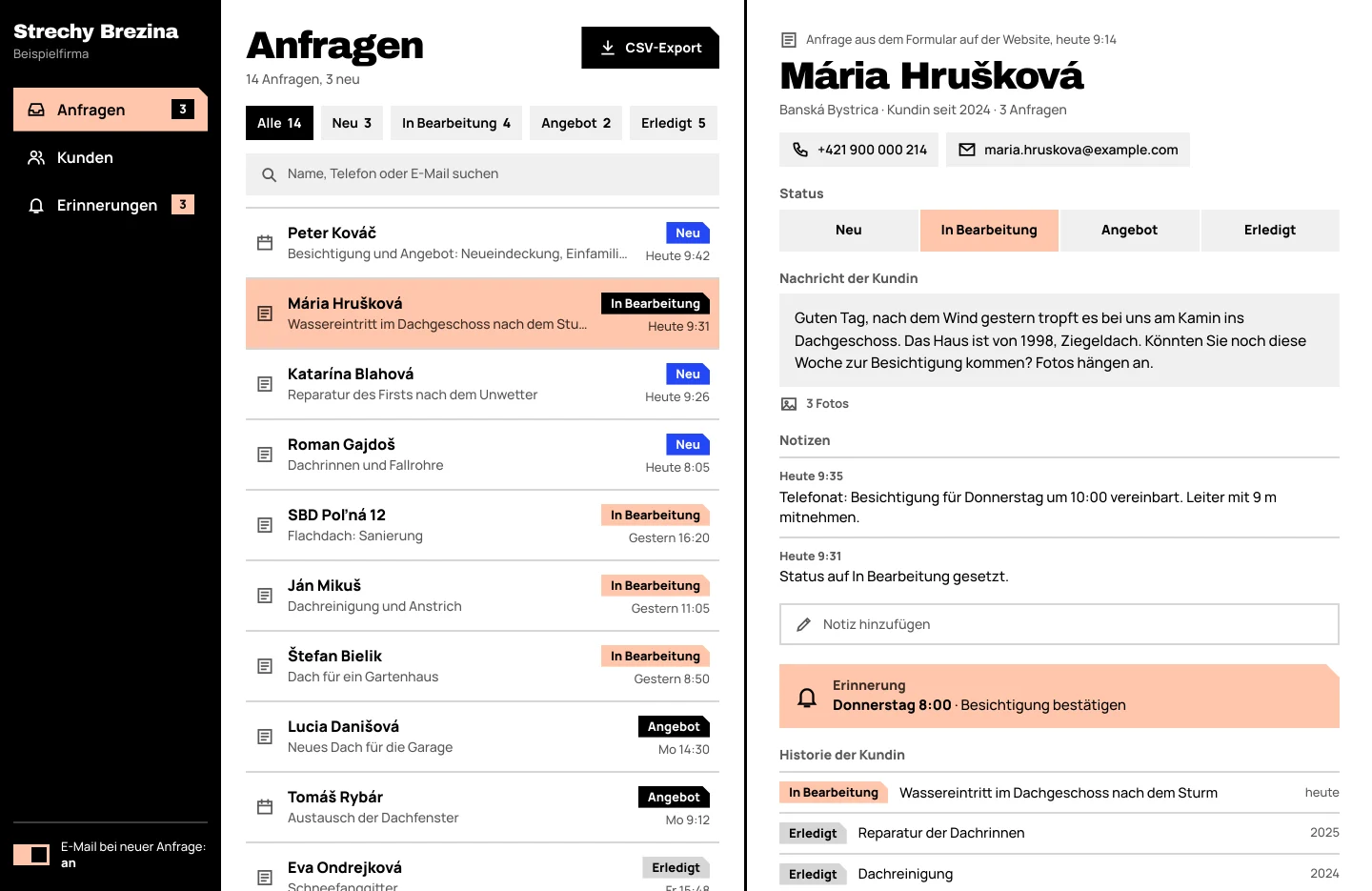1372x891 pixels.
Task: Click the Notiz hinzufügen input
Action: tap(1059, 624)
